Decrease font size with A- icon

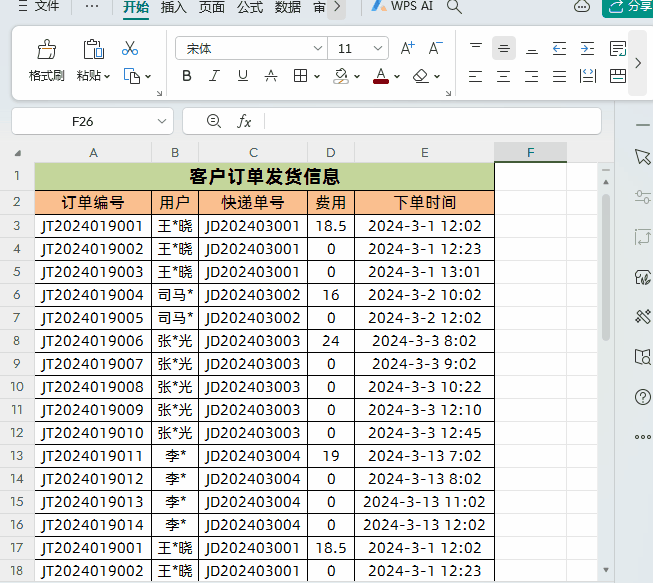(435, 48)
